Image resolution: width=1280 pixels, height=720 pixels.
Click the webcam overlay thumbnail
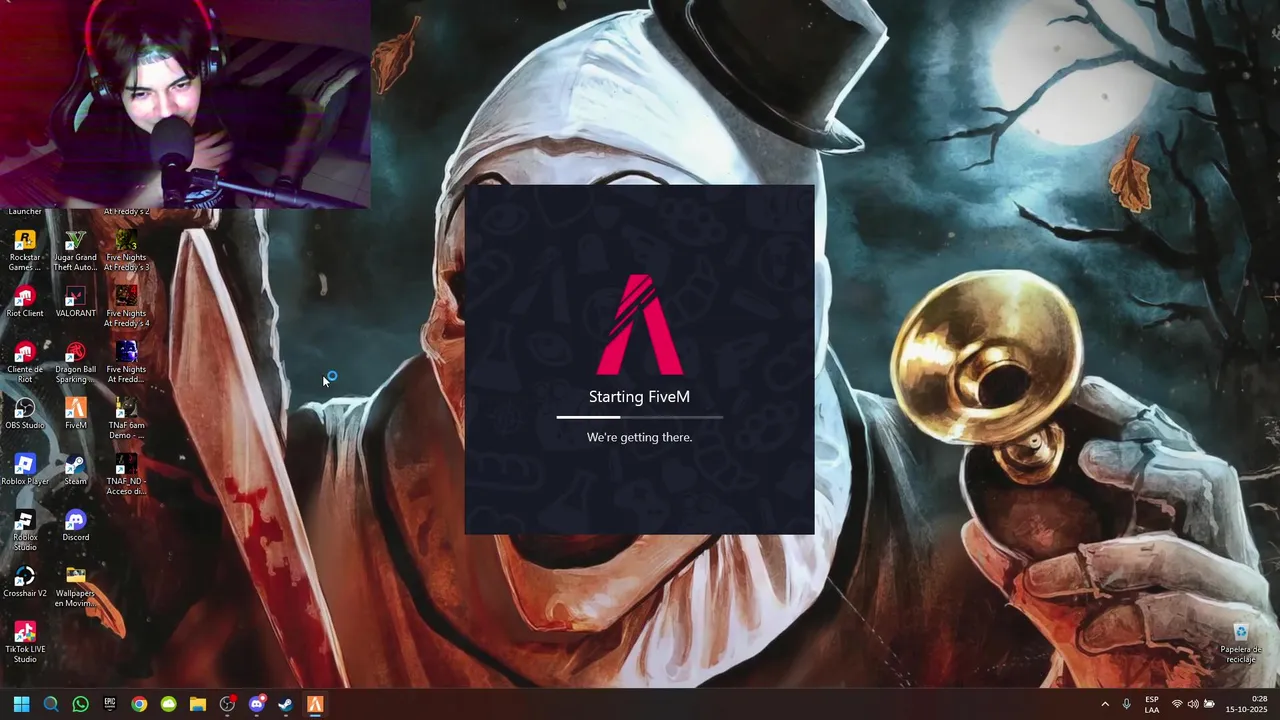pyautogui.click(x=185, y=104)
